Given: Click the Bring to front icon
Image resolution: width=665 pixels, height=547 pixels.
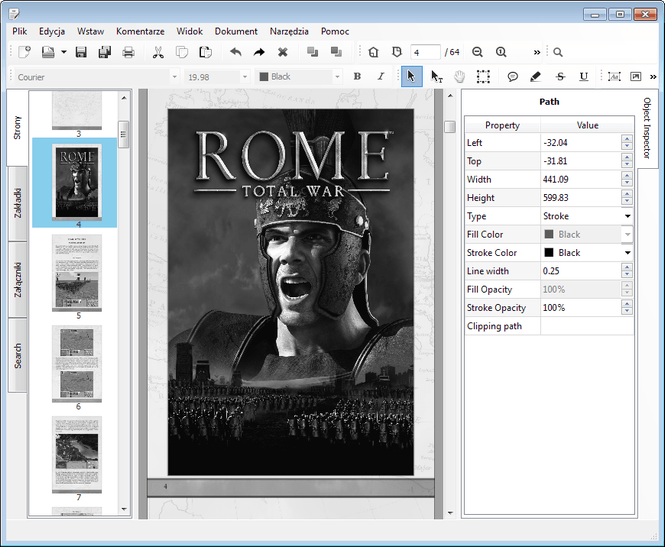Looking at the screenshot, I should point(313,52).
